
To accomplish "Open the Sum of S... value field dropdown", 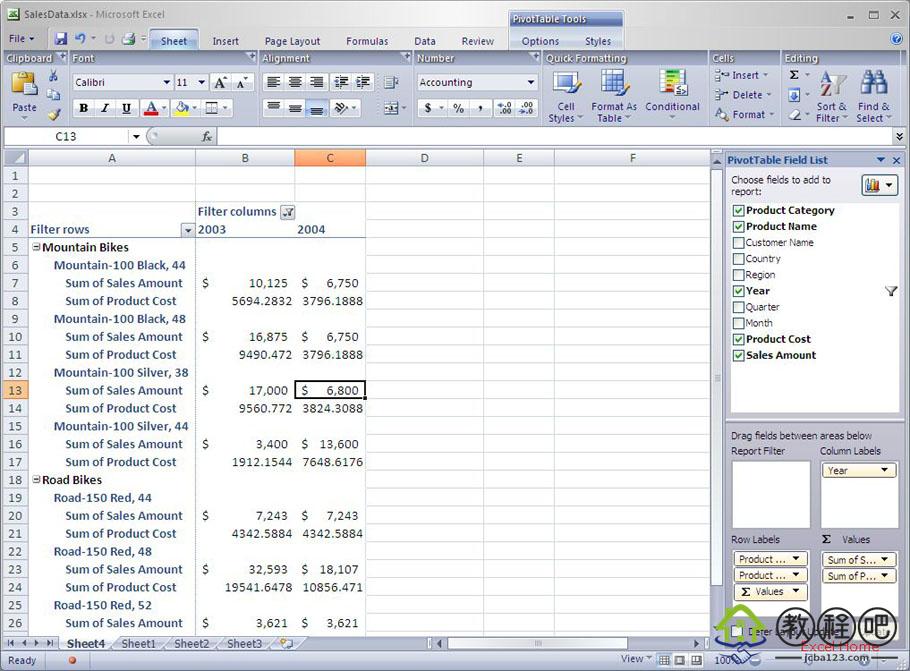I will point(884,560).
